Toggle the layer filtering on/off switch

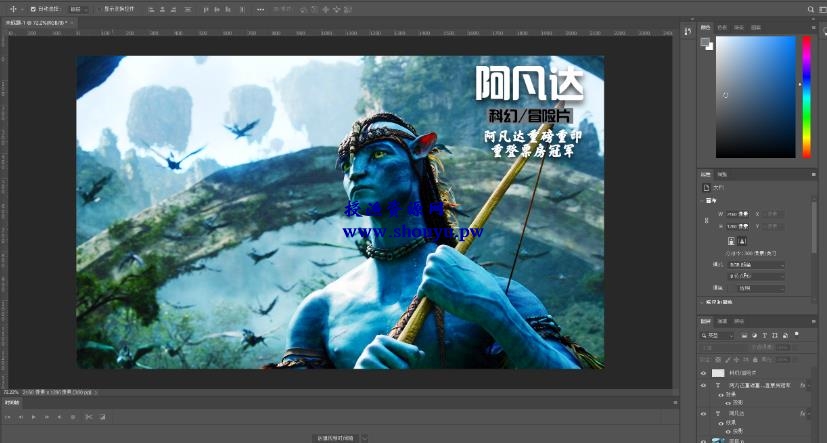pyautogui.click(x=796, y=334)
